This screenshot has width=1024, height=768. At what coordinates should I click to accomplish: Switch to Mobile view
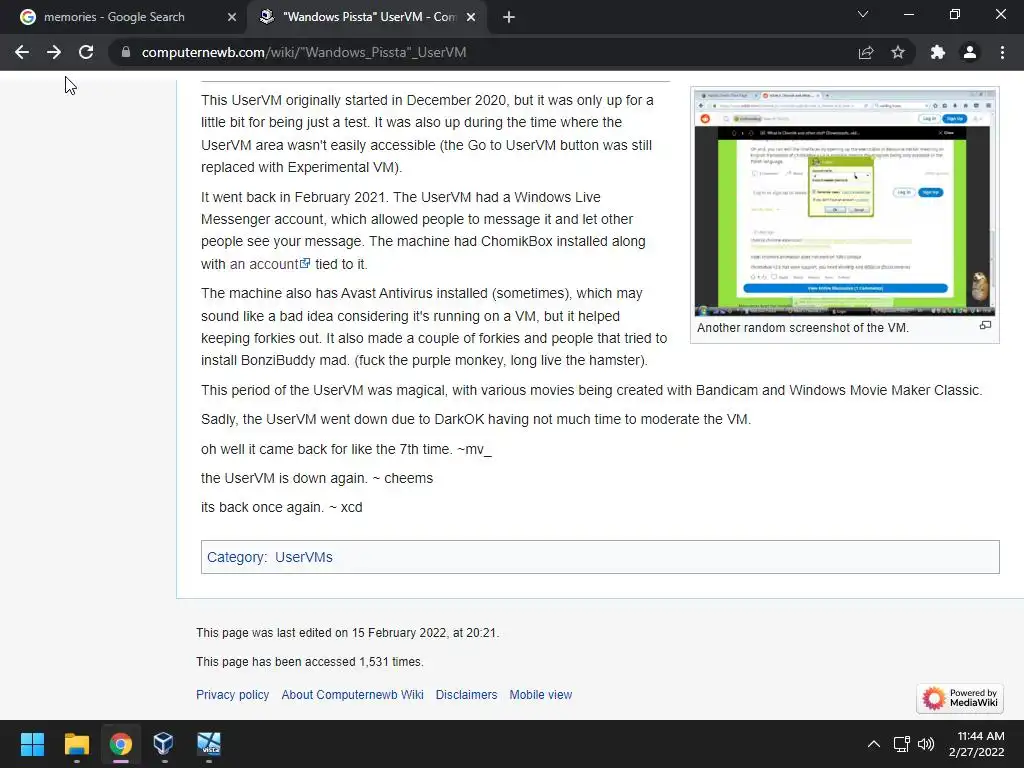[541, 695]
